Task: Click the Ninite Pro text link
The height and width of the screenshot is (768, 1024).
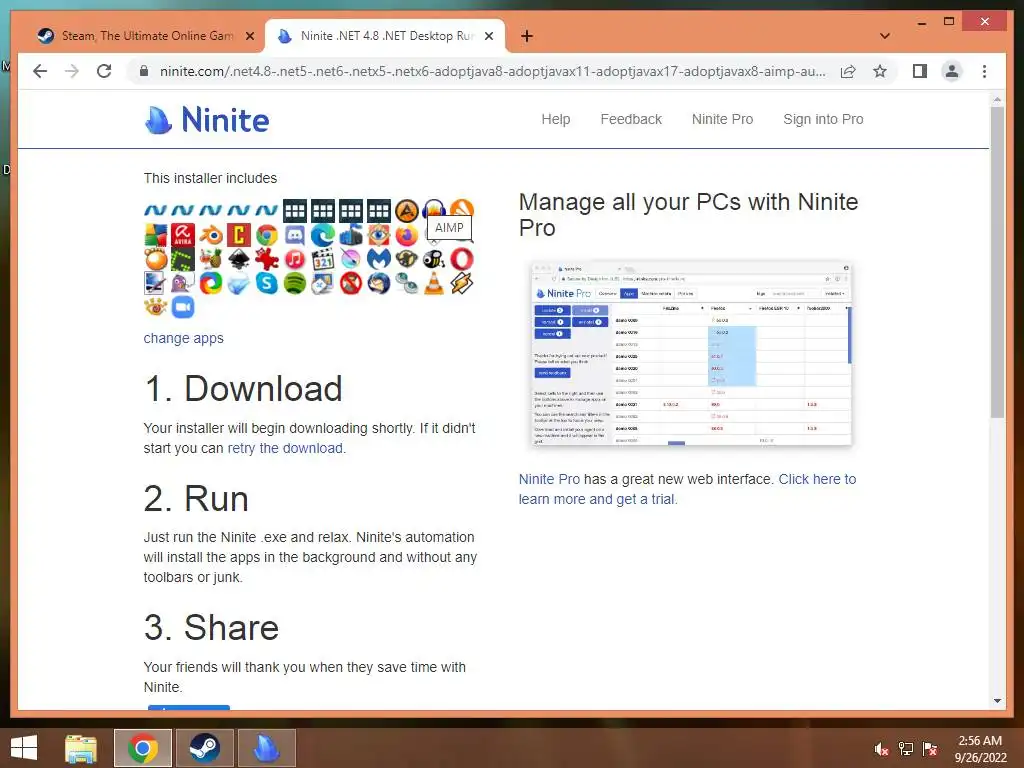Action: 549,479
